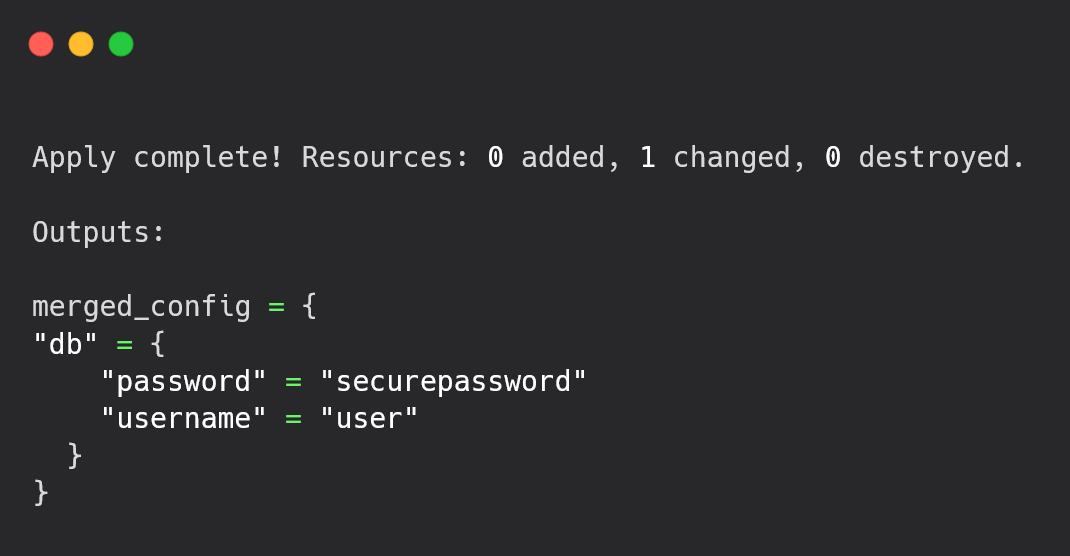This screenshot has height=556, width=1070.
Task: Click the "0" before "added"
Action: [x=495, y=158]
